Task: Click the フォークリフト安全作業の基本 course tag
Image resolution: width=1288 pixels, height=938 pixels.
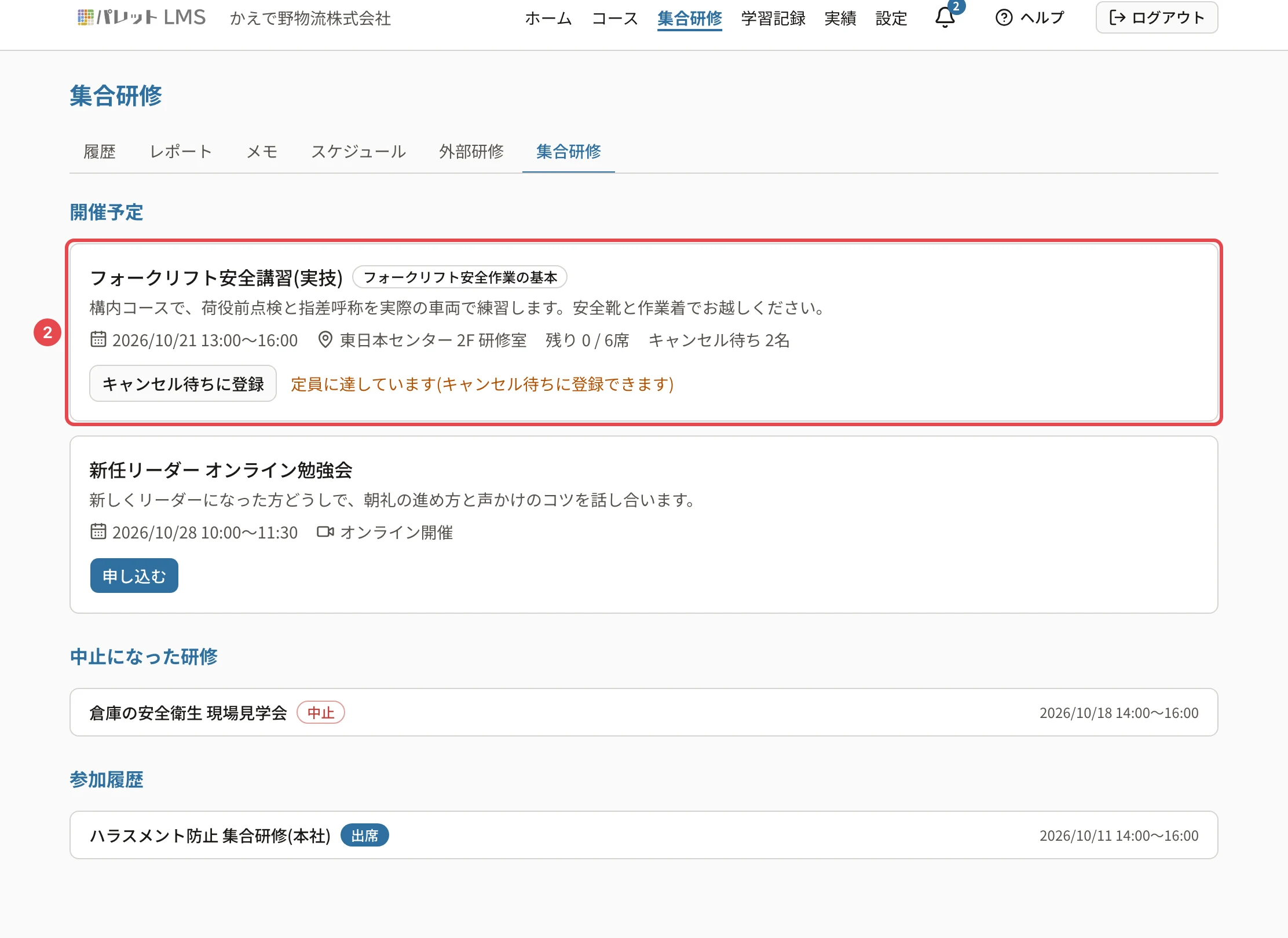Action: pos(460,277)
